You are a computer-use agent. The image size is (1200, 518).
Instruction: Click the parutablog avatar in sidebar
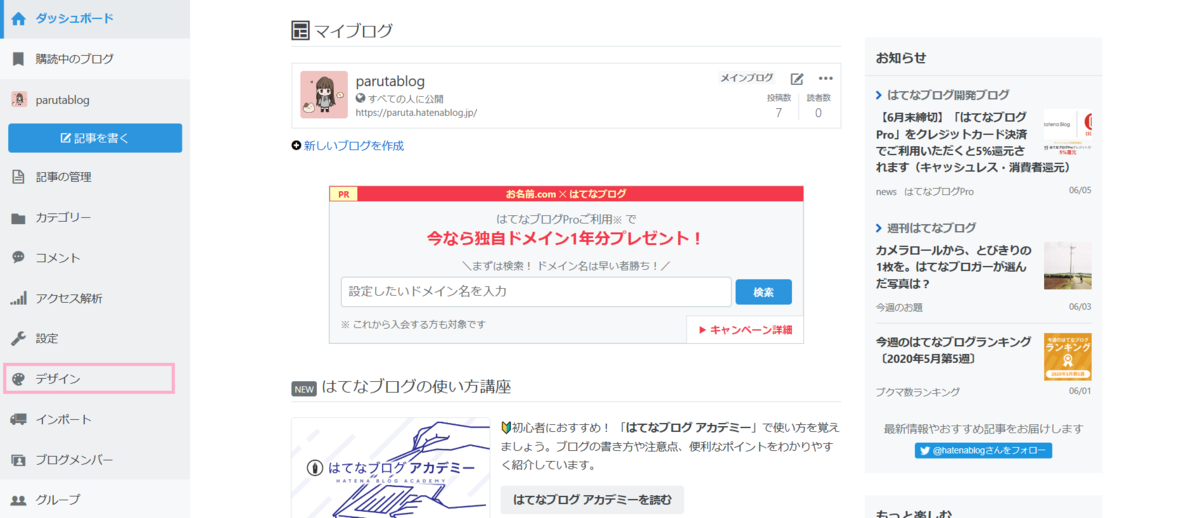[18, 99]
